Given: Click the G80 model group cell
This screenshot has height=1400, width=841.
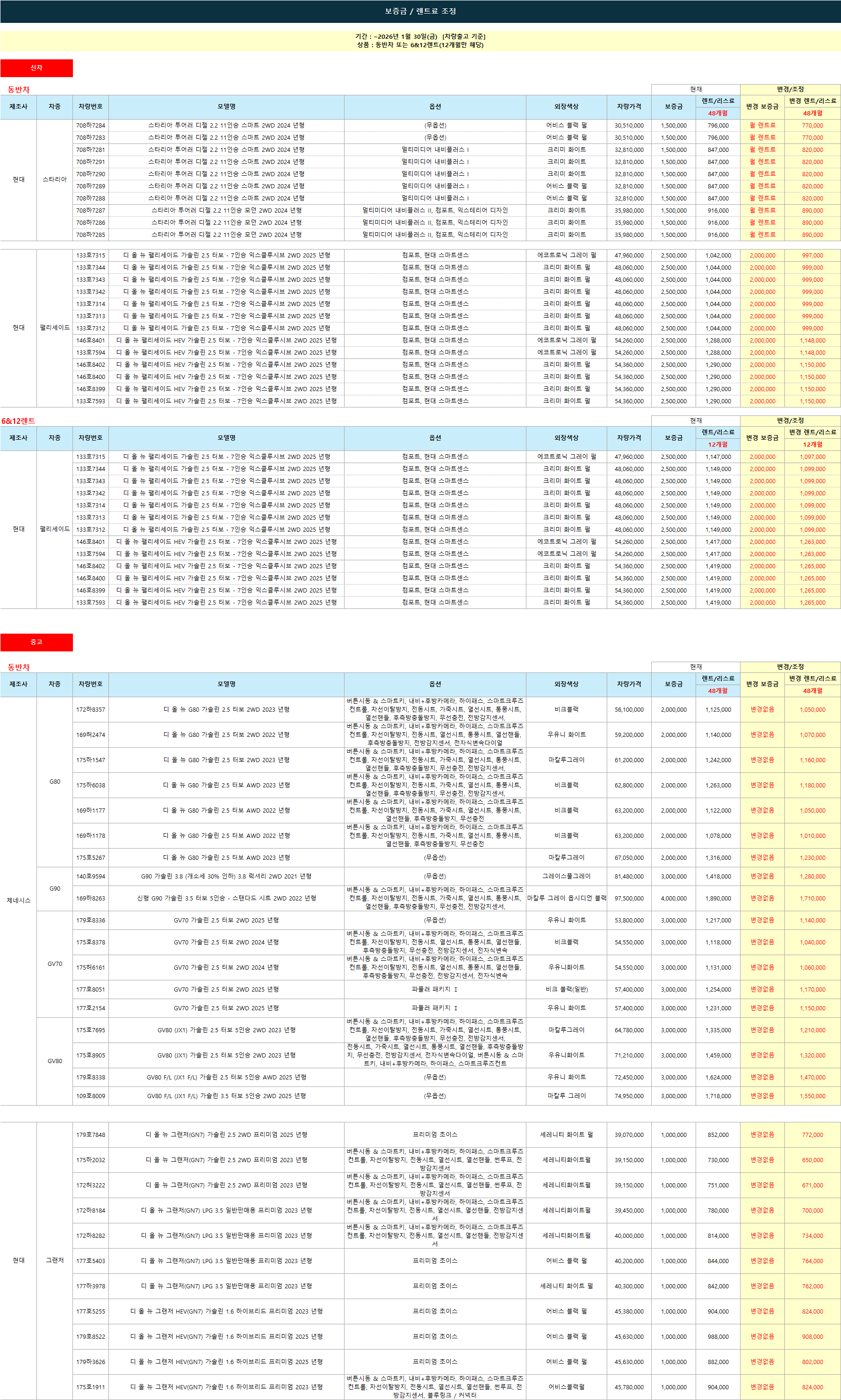Looking at the screenshot, I should point(54,782).
